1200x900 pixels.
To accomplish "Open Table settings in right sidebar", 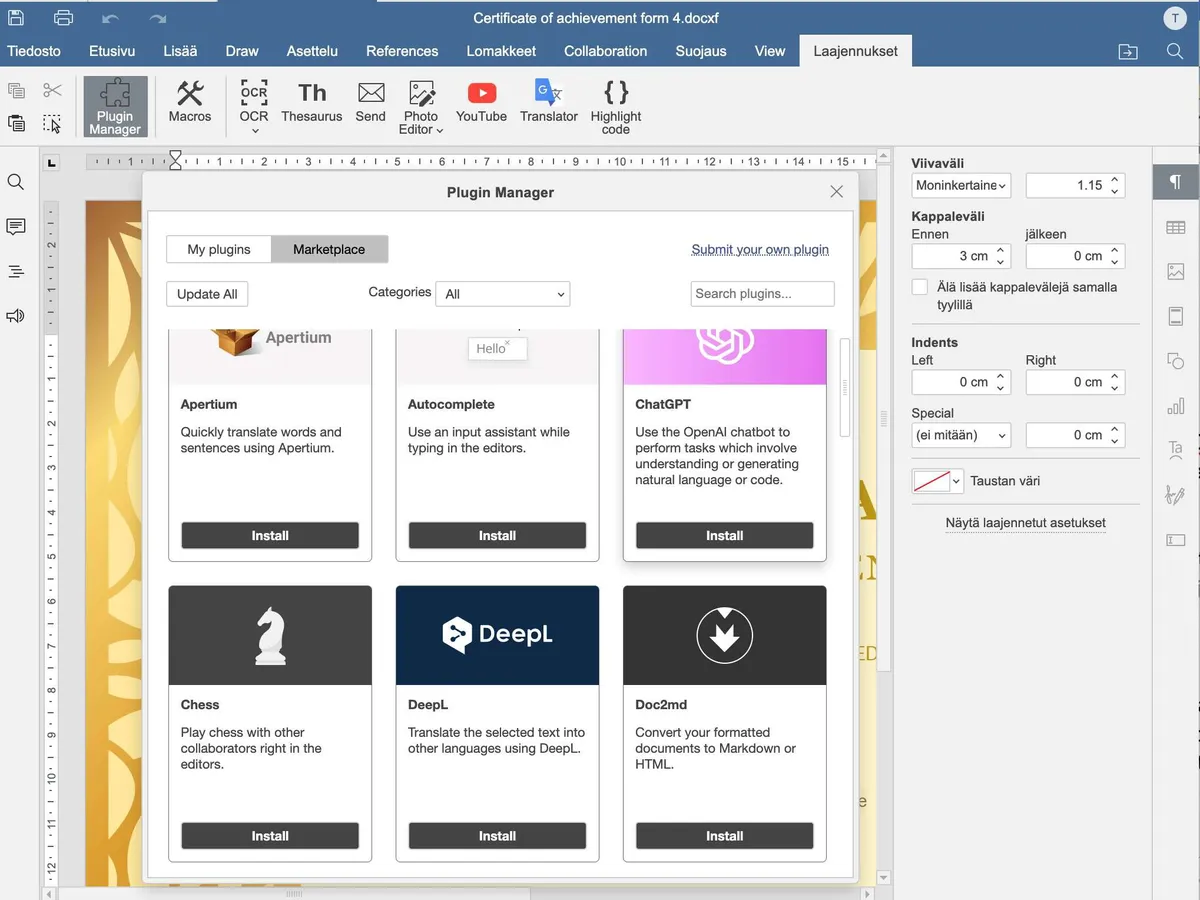I will (x=1176, y=228).
